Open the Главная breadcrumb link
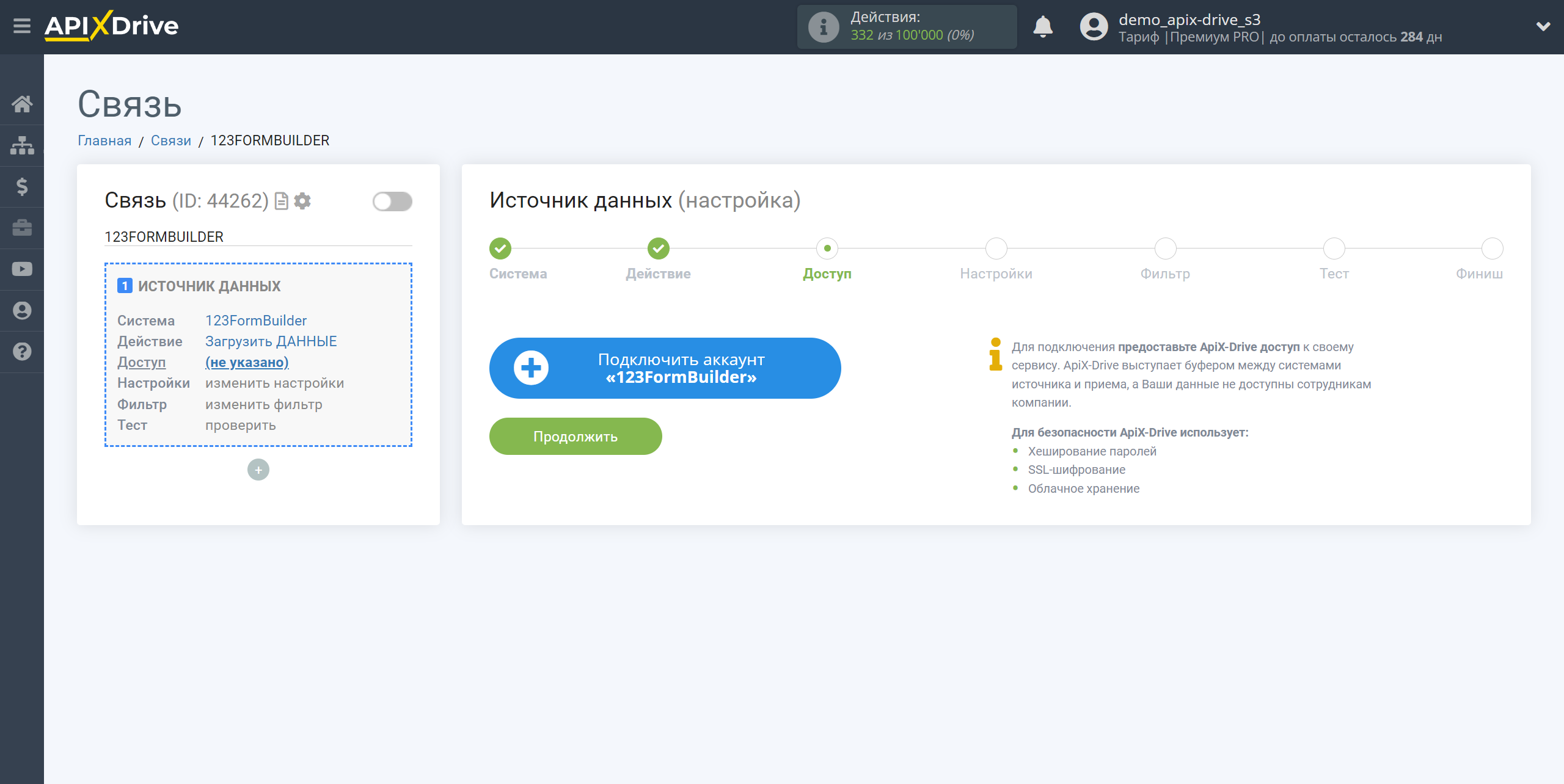This screenshot has width=1564, height=784. coord(104,141)
